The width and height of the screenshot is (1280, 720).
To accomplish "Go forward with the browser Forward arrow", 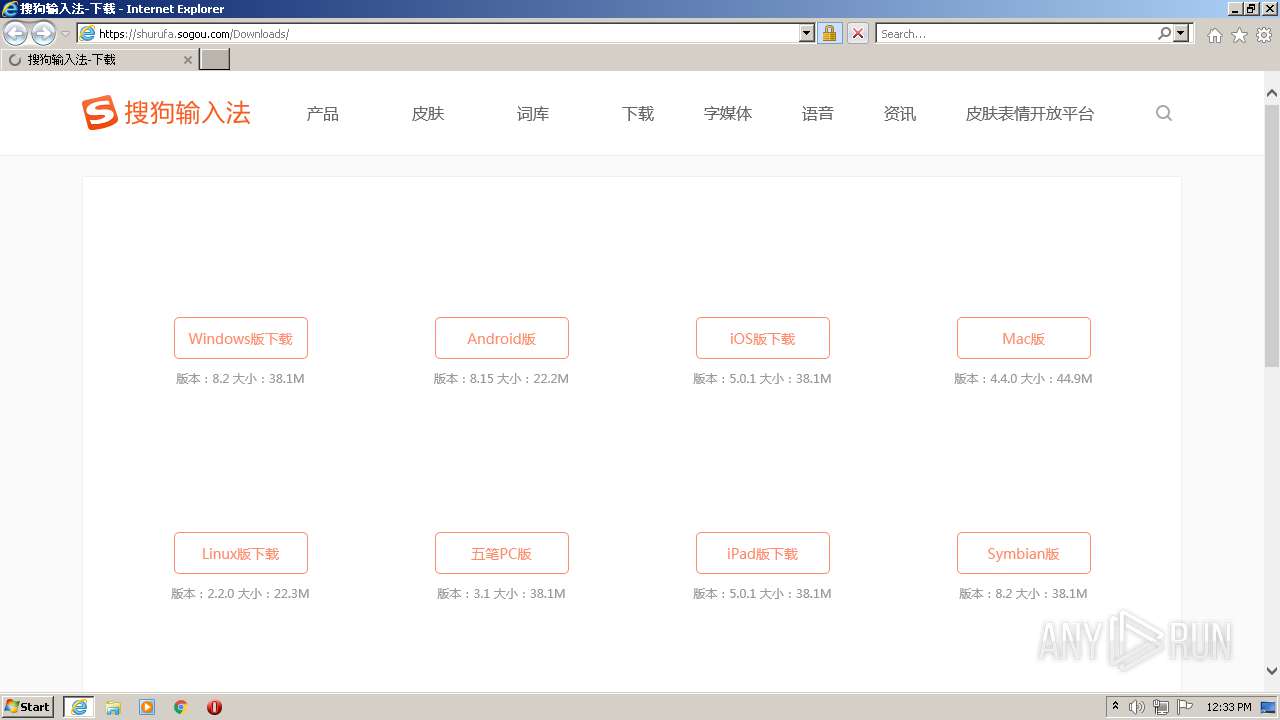I will click(x=43, y=34).
